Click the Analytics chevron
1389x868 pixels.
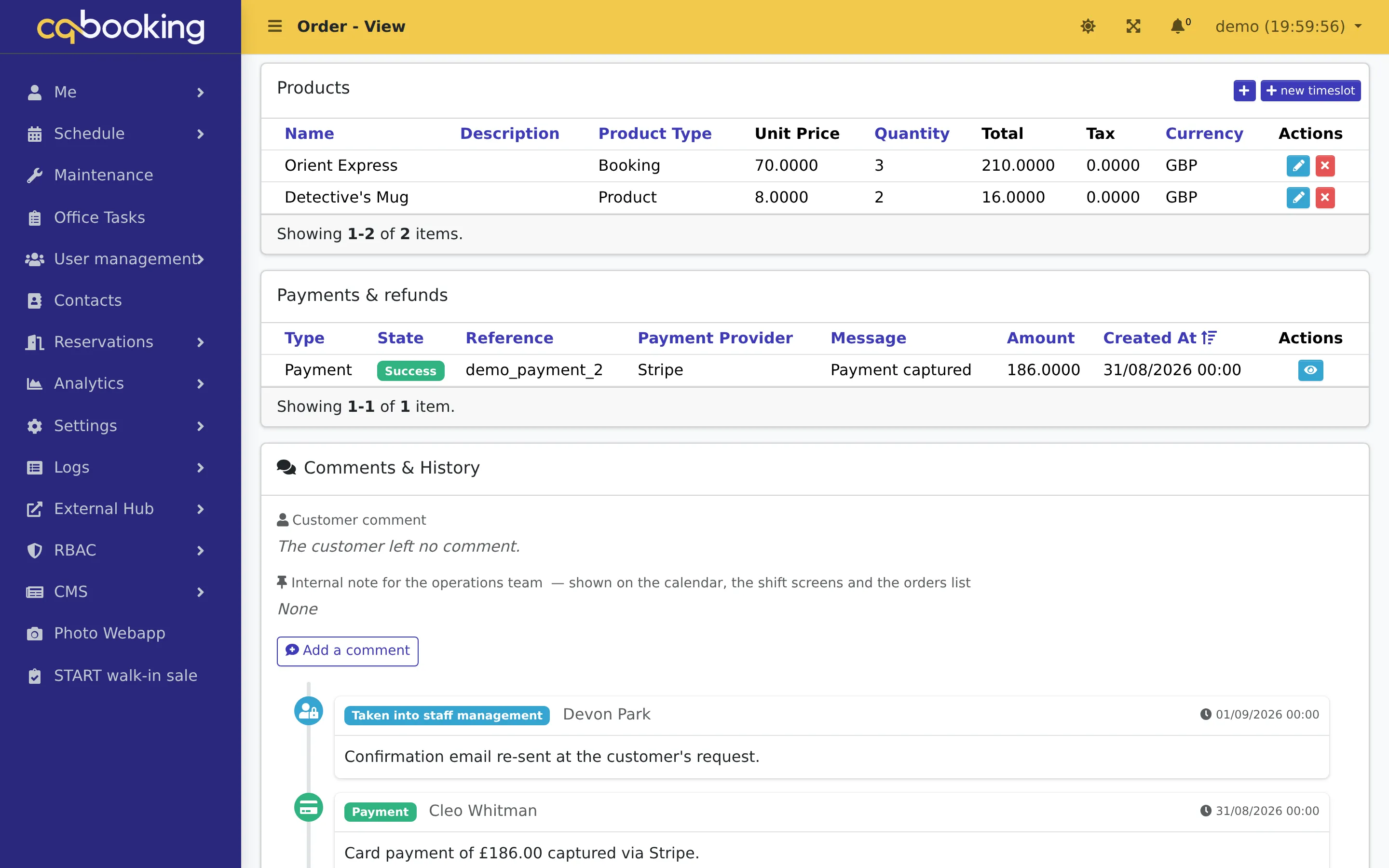point(200,383)
